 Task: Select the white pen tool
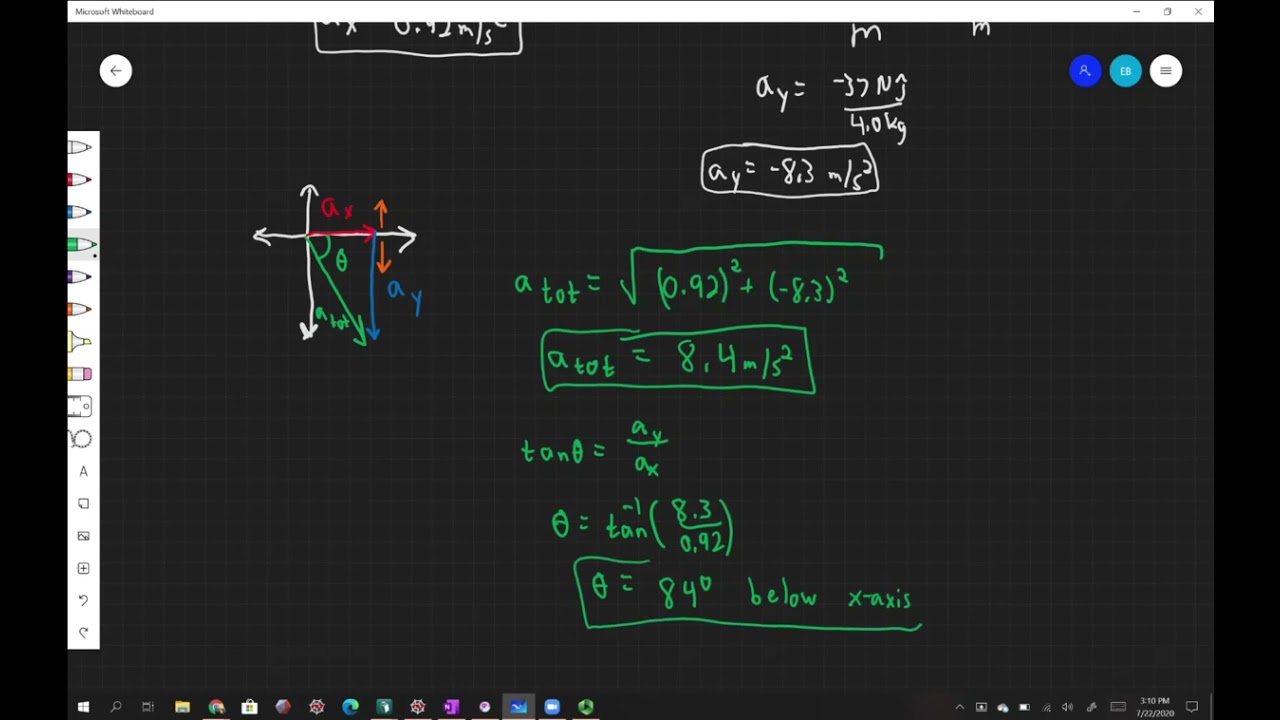[82, 148]
